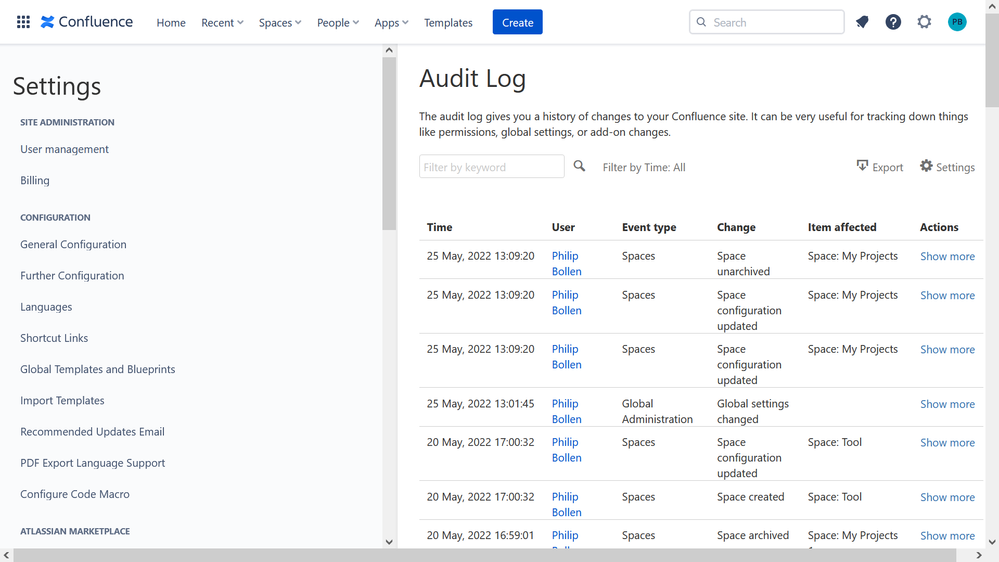Expand the Apps dropdown

point(391,22)
